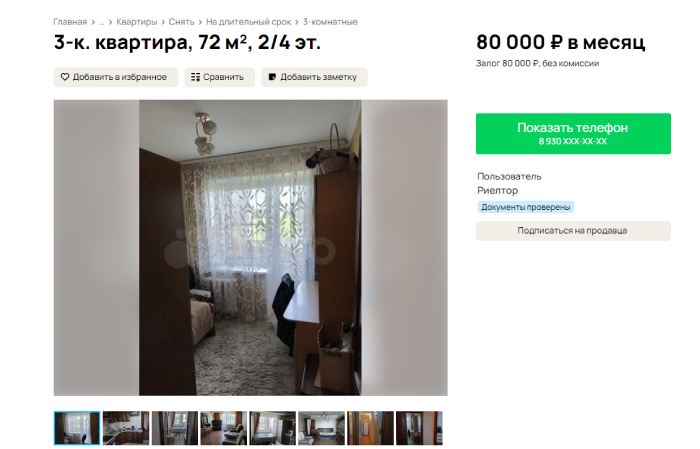Go to Главная breadcrumb
700x449 pixels.
tap(70, 21)
